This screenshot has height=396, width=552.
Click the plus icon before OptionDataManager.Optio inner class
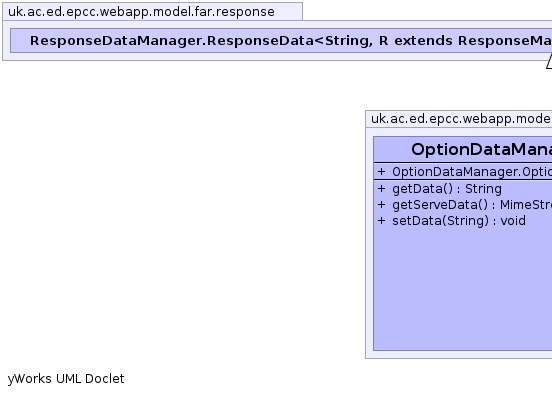(x=381, y=171)
